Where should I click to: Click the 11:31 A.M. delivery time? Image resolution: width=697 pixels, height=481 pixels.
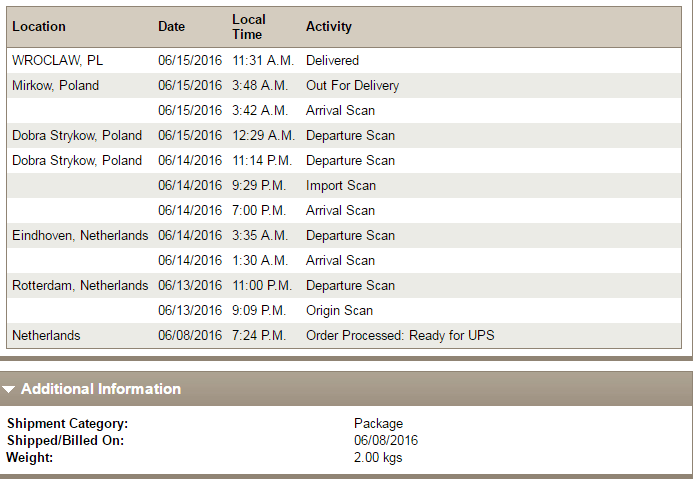(263, 61)
